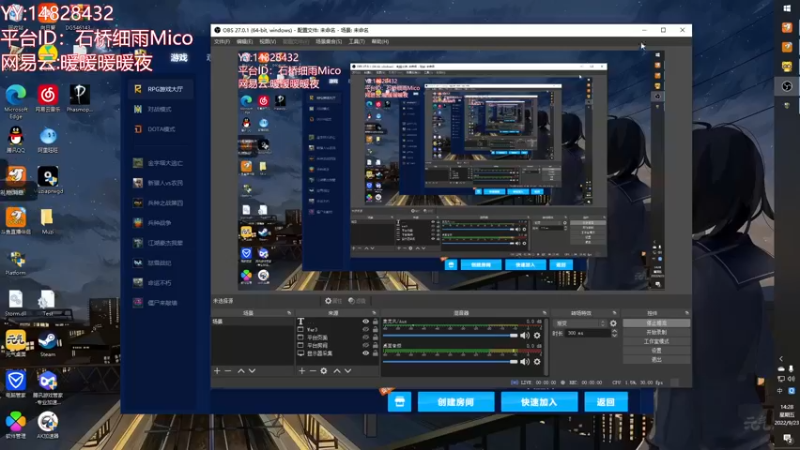This screenshot has width=800, height=450.
Task: Click 创建房间 button
Action: click(x=456, y=402)
